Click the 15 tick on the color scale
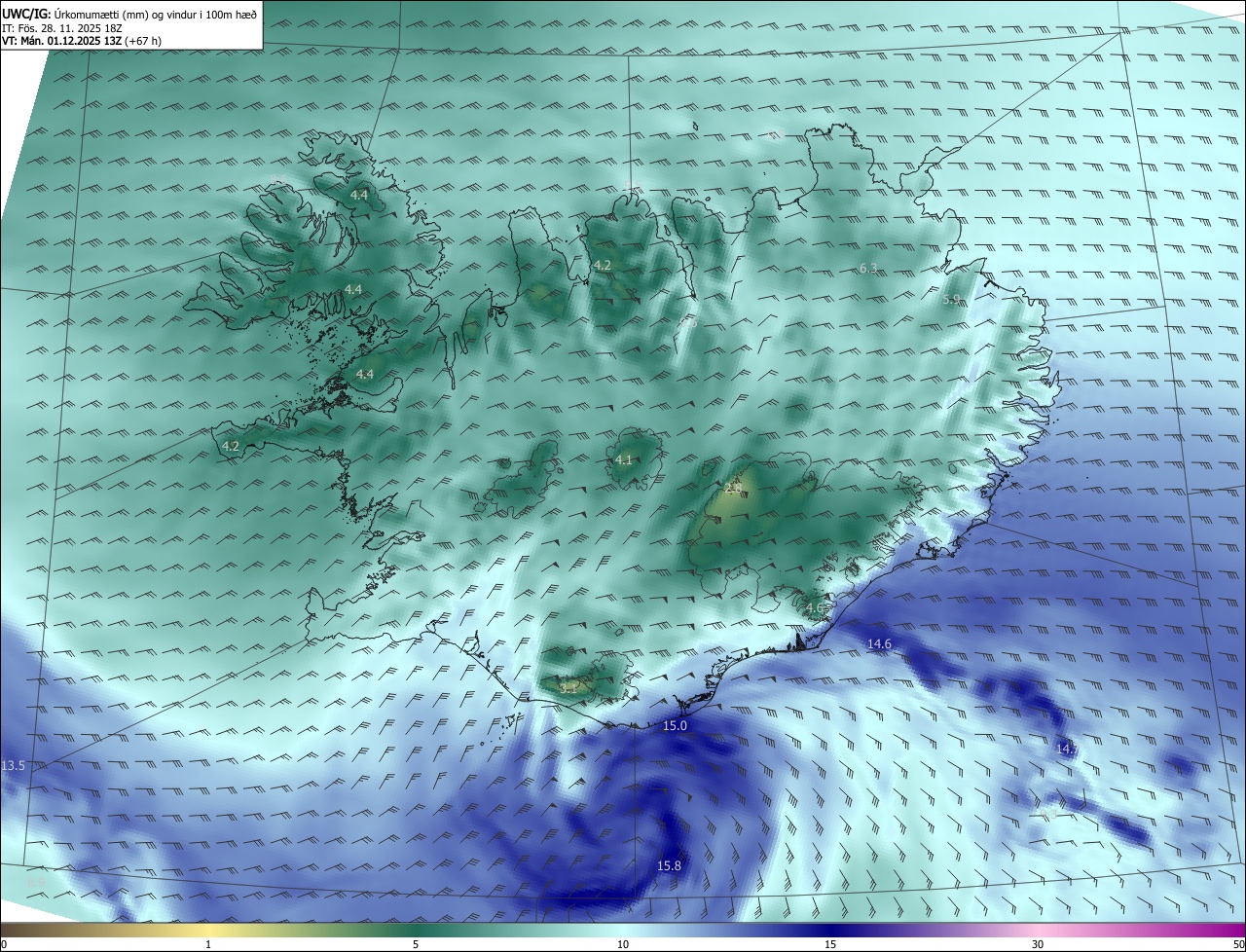1246x952 pixels. coord(830,944)
